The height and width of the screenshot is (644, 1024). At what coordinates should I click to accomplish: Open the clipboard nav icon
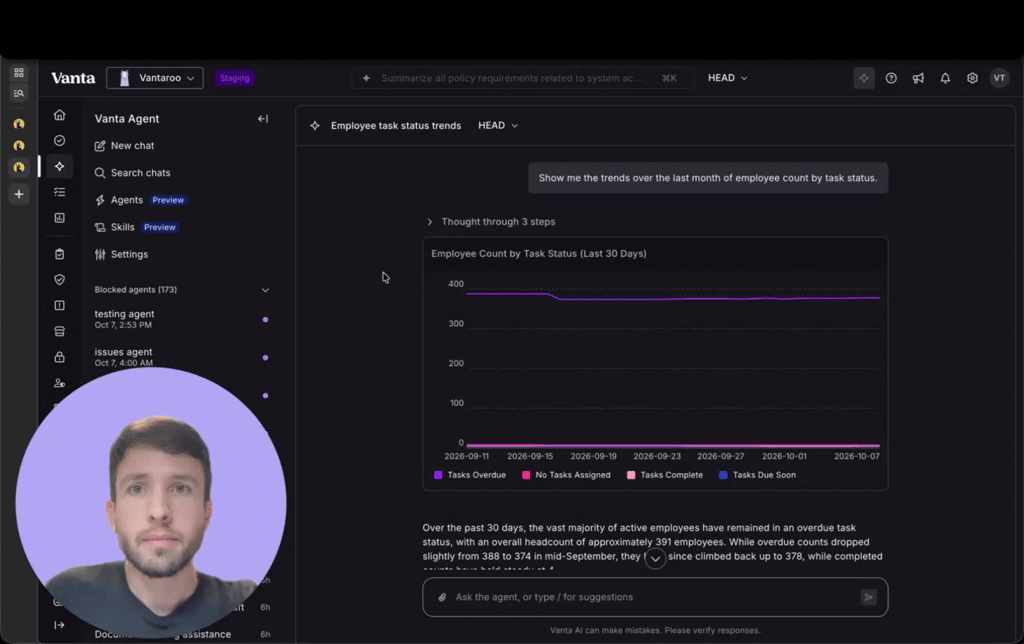click(x=59, y=254)
